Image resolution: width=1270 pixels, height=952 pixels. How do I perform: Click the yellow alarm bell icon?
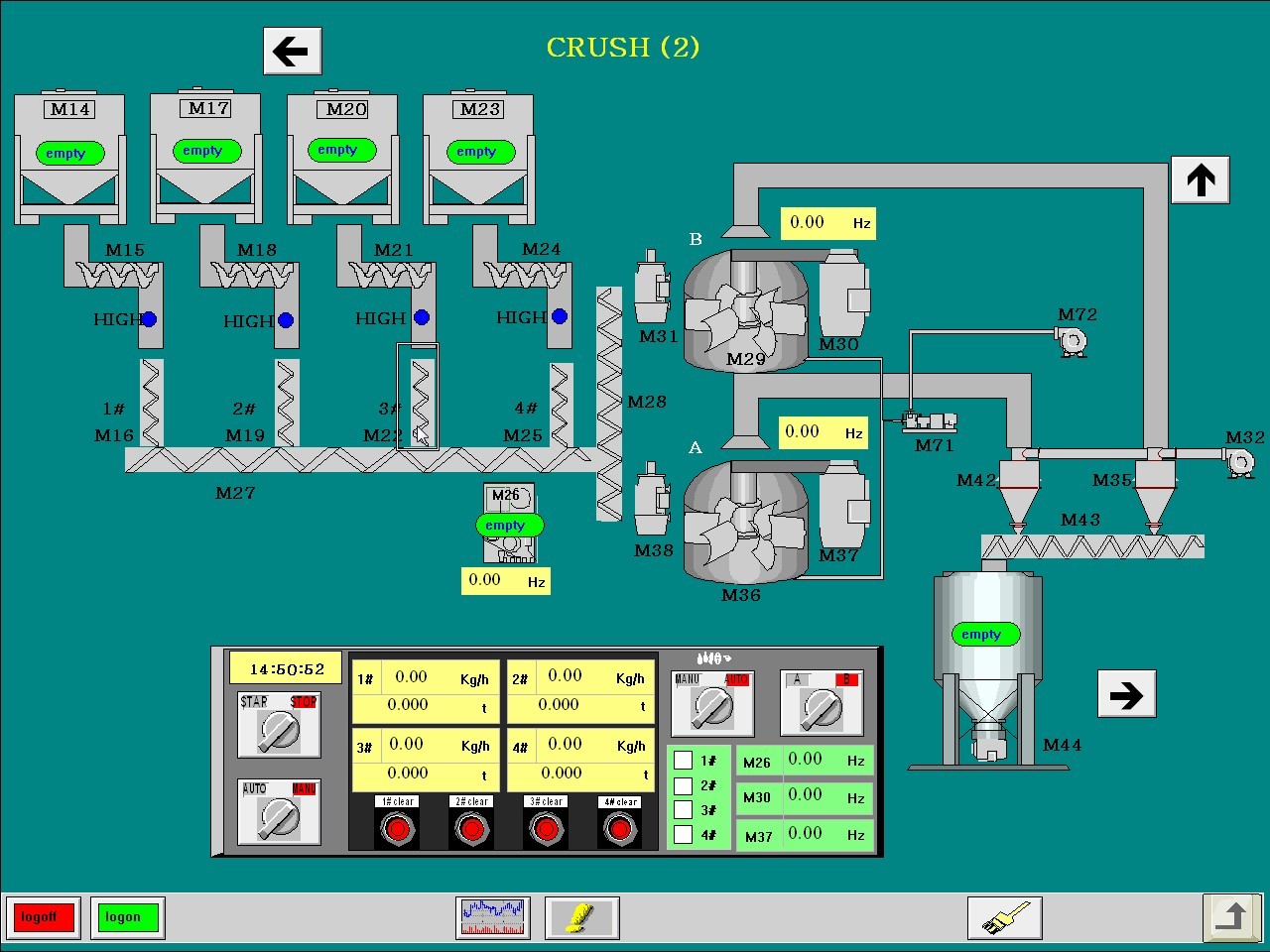pos(581,917)
